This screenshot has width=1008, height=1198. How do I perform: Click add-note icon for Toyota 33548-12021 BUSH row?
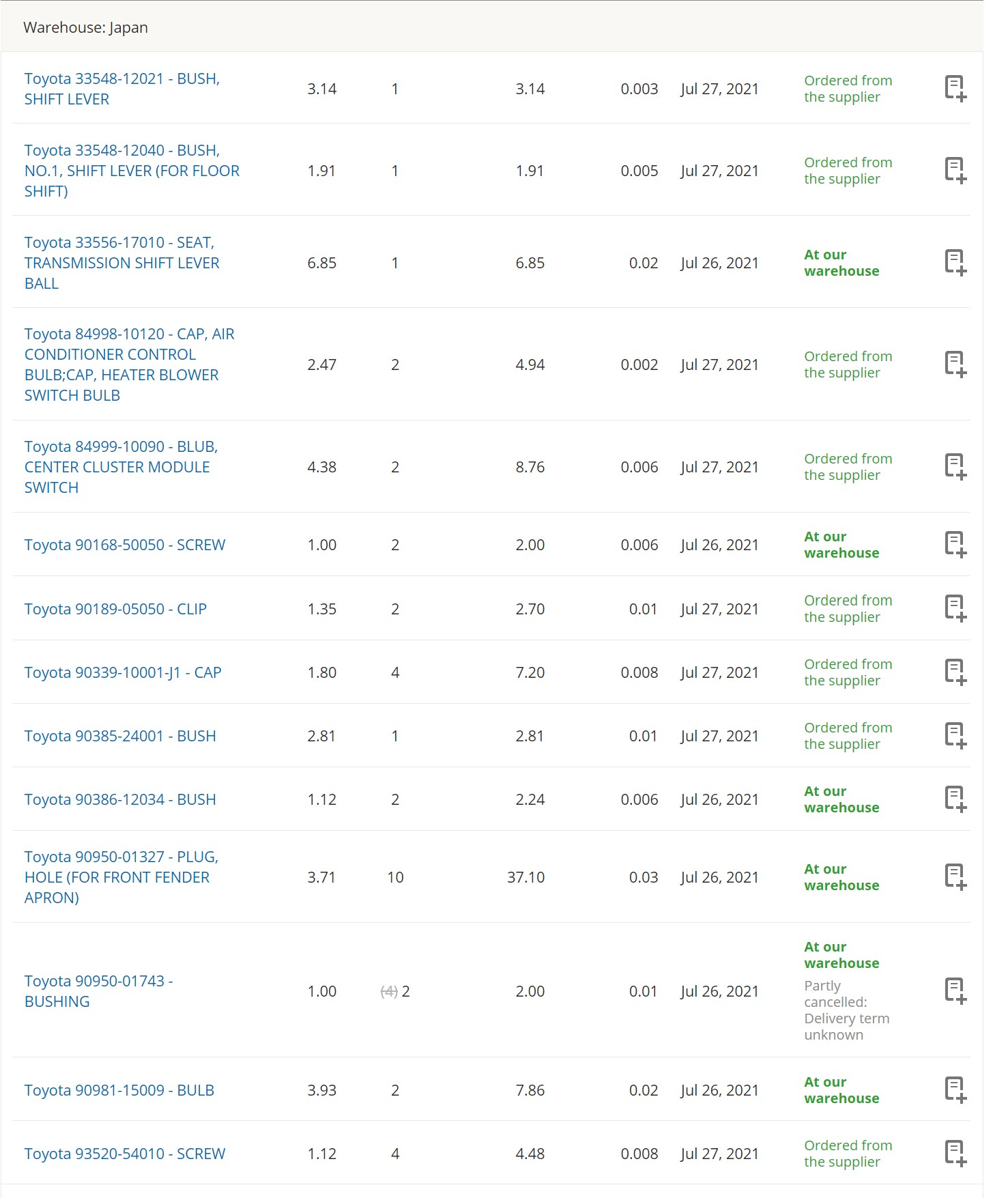[955, 89]
